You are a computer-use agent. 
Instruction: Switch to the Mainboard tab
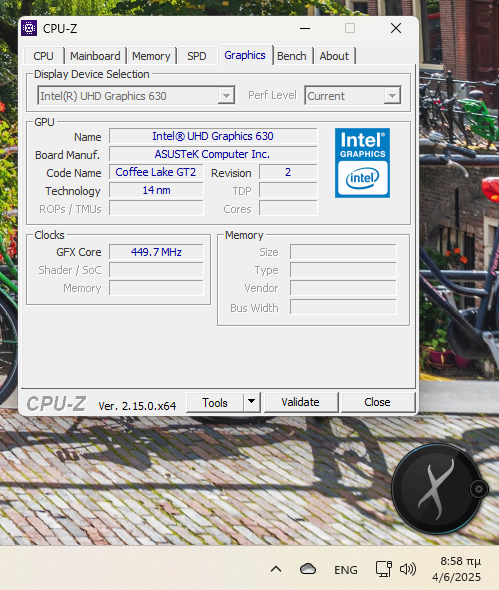pyautogui.click(x=95, y=56)
